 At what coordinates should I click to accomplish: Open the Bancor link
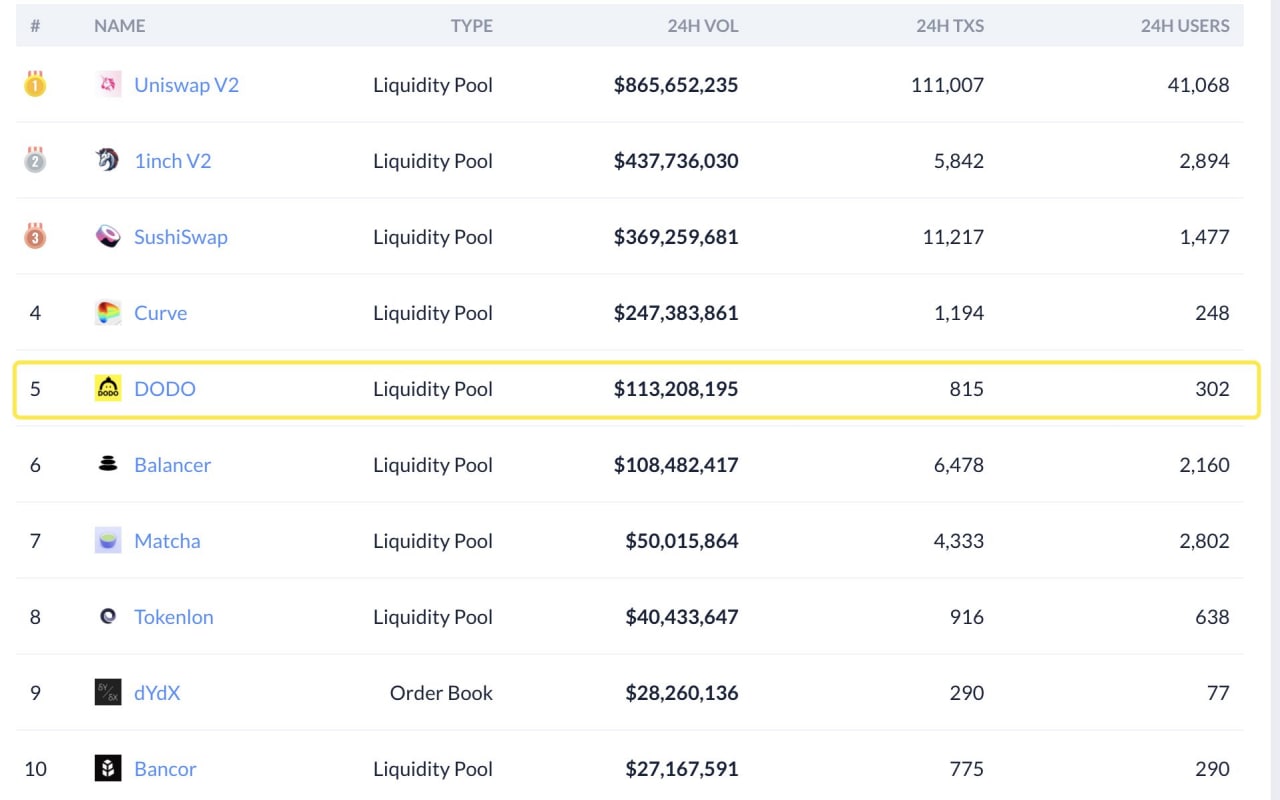pyautogui.click(x=165, y=769)
